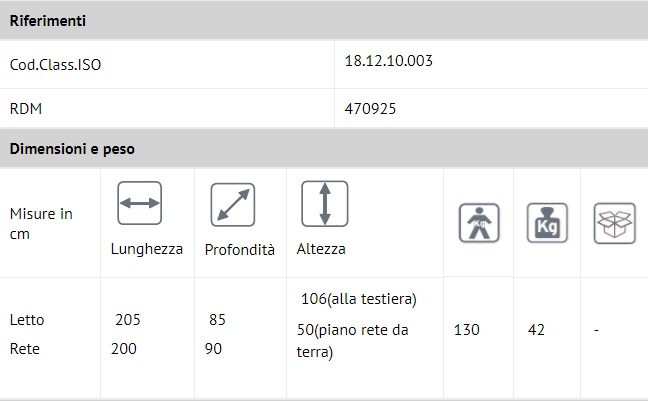Screen dimensions: 648x401
Task: Click the 106(alla testiera) height value
Action: click(358, 299)
